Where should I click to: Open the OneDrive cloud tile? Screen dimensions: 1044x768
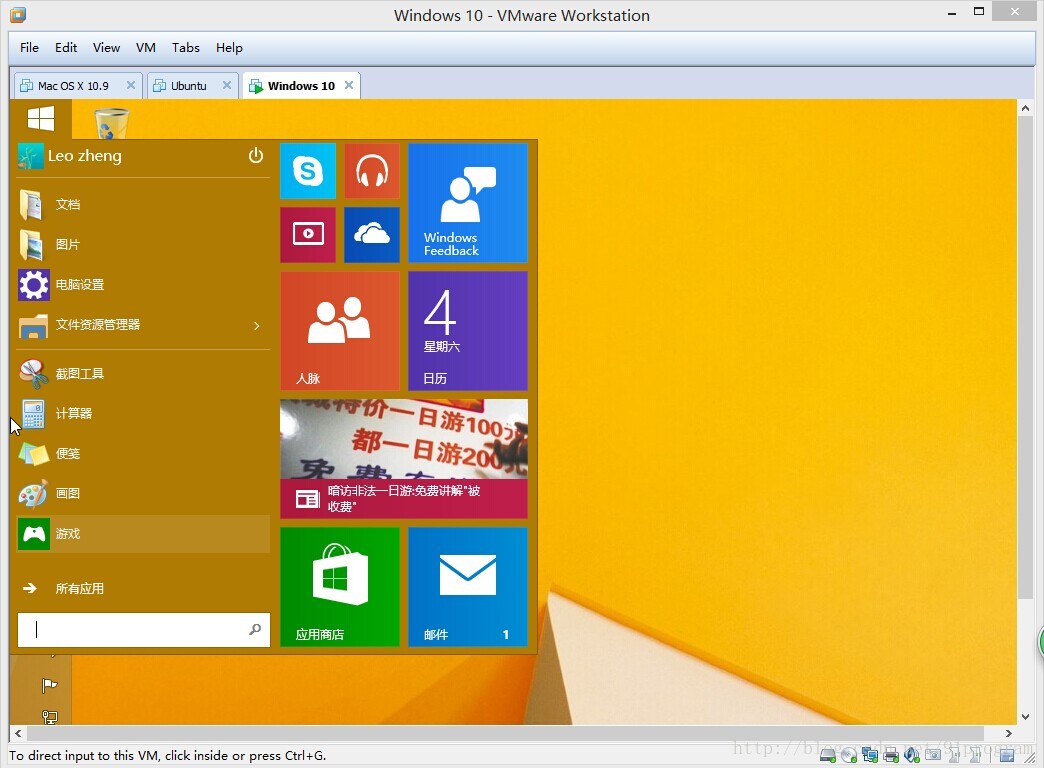pyautogui.click(x=371, y=235)
